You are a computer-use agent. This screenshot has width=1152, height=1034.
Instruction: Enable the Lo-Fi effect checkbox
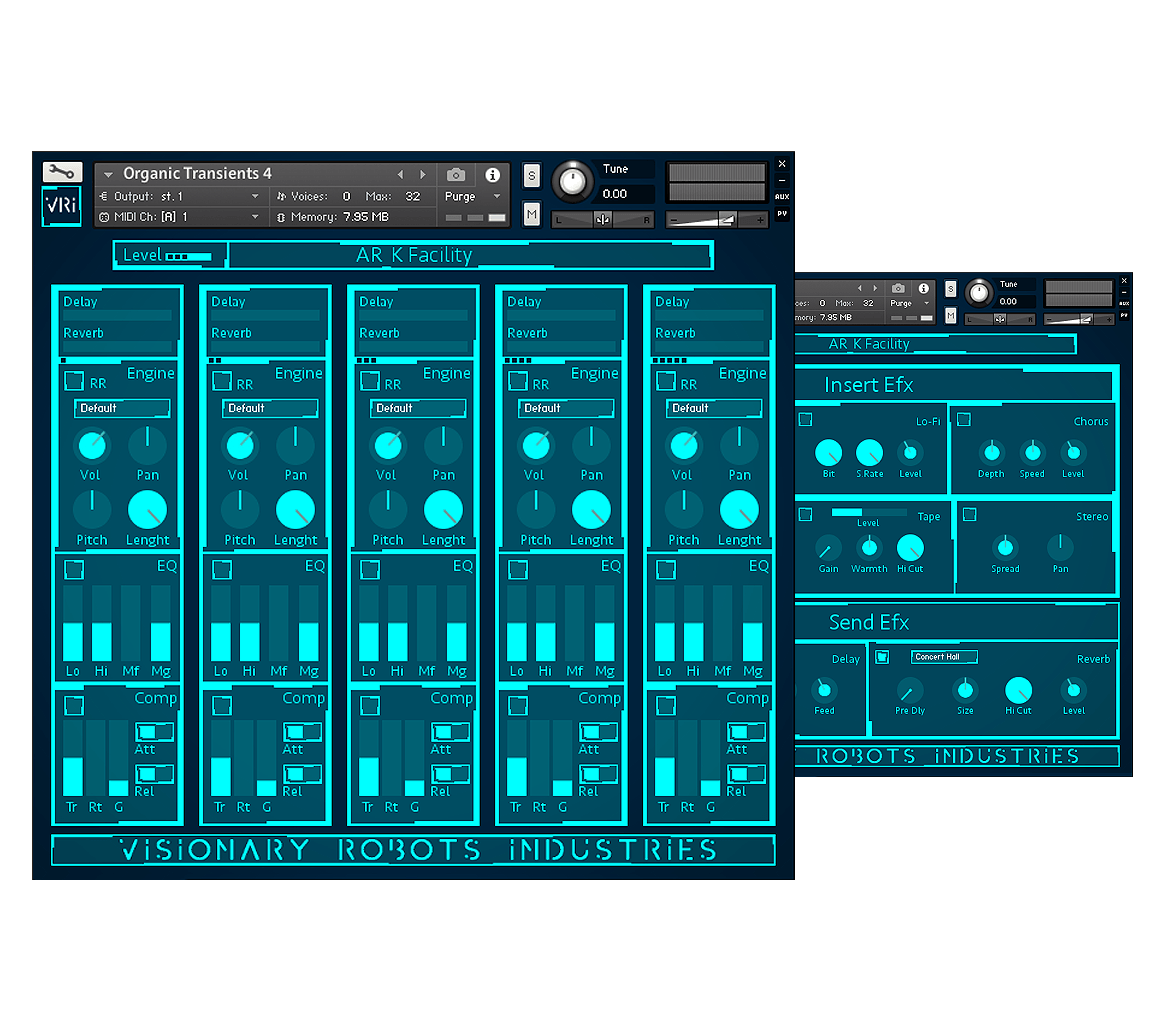pos(806,420)
